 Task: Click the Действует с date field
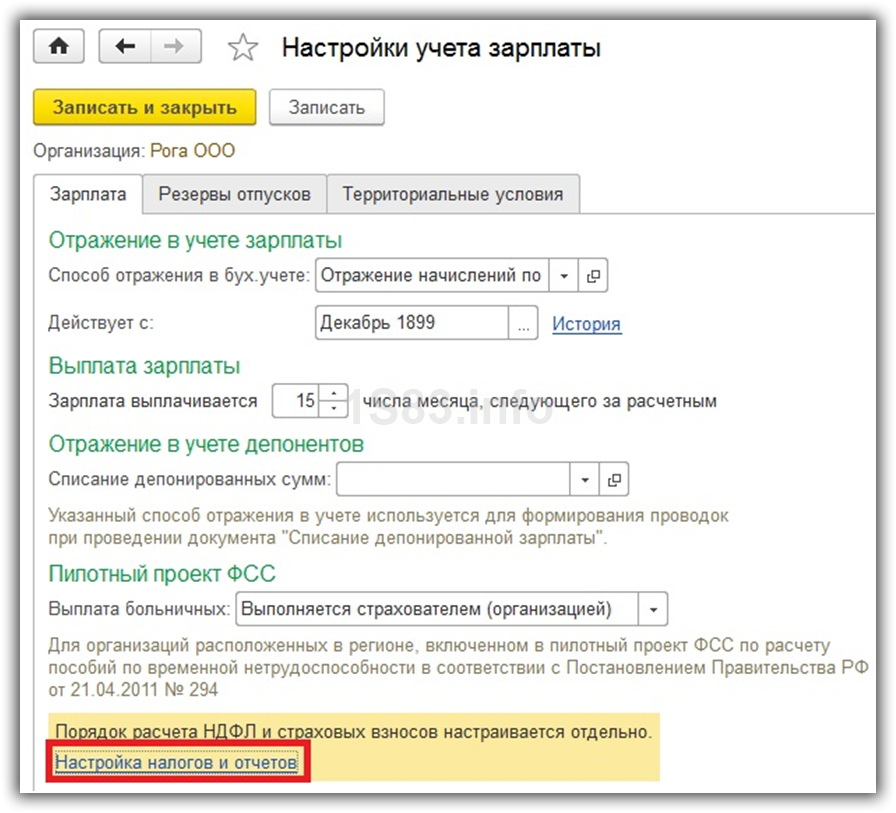pyautogui.click(x=412, y=324)
